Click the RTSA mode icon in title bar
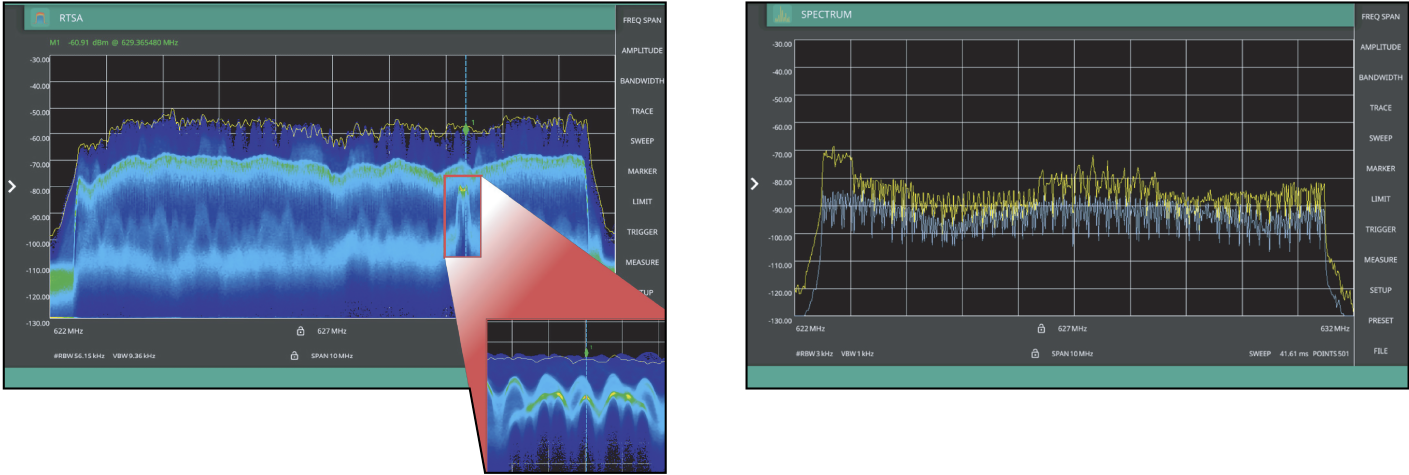 tap(40, 17)
